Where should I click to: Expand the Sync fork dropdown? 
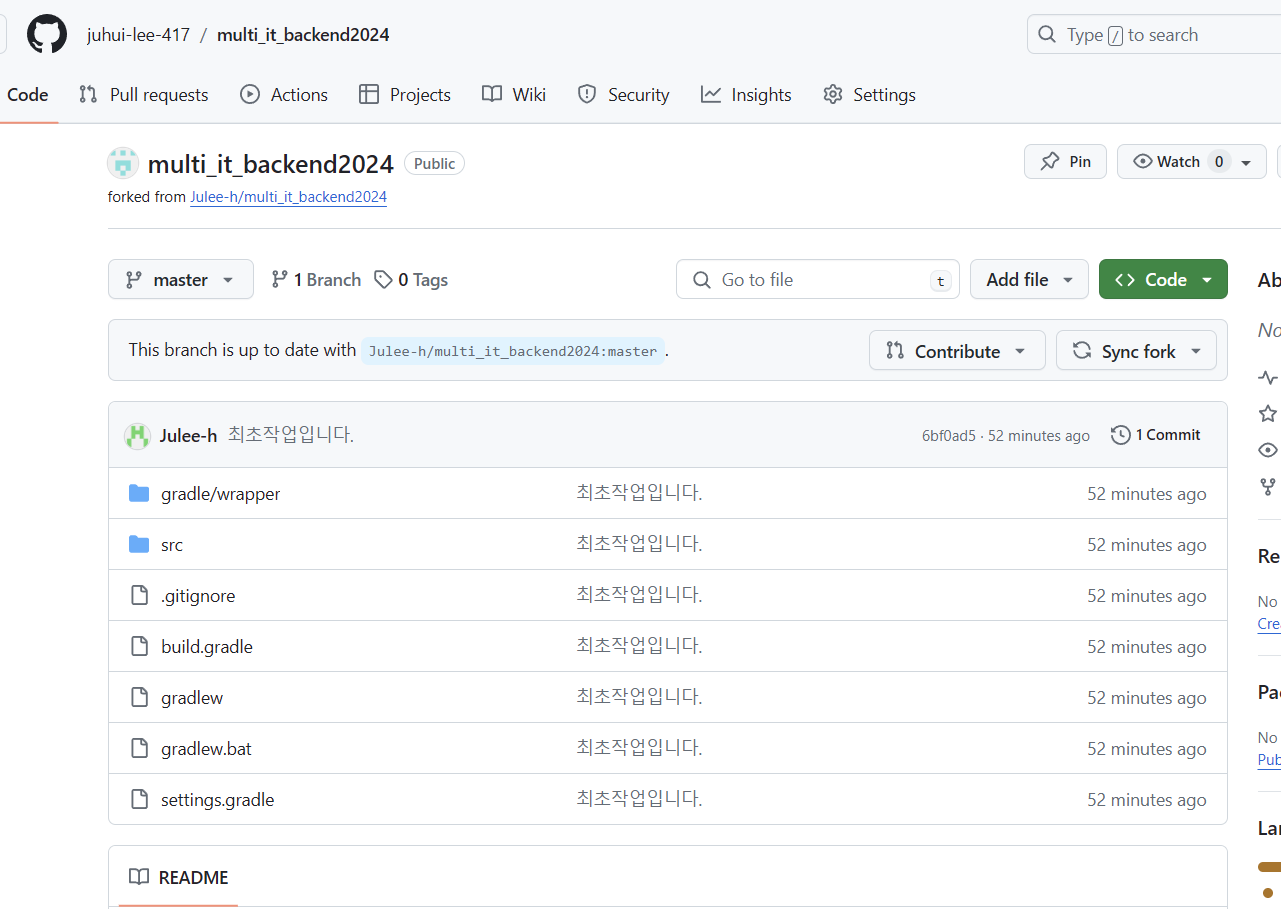[x=1136, y=351]
